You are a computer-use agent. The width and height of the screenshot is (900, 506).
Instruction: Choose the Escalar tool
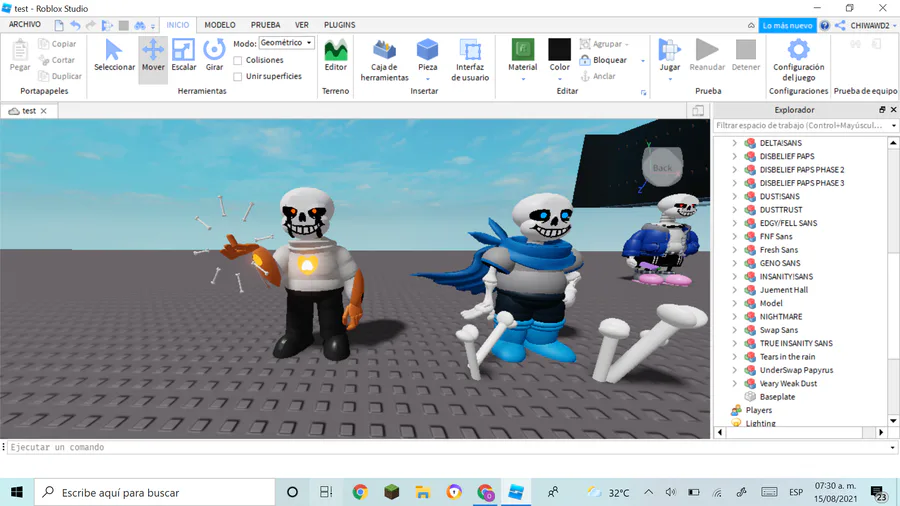click(x=184, y=56)
